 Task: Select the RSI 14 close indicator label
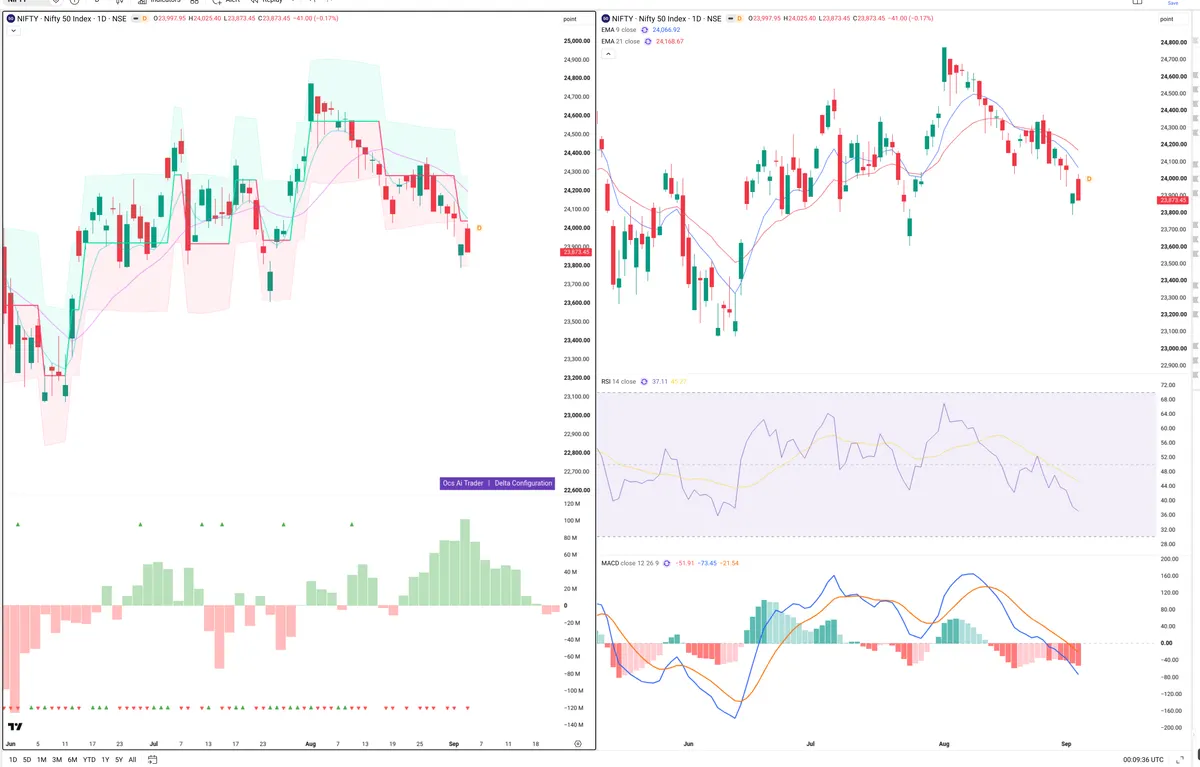click(x=618, y=381)
